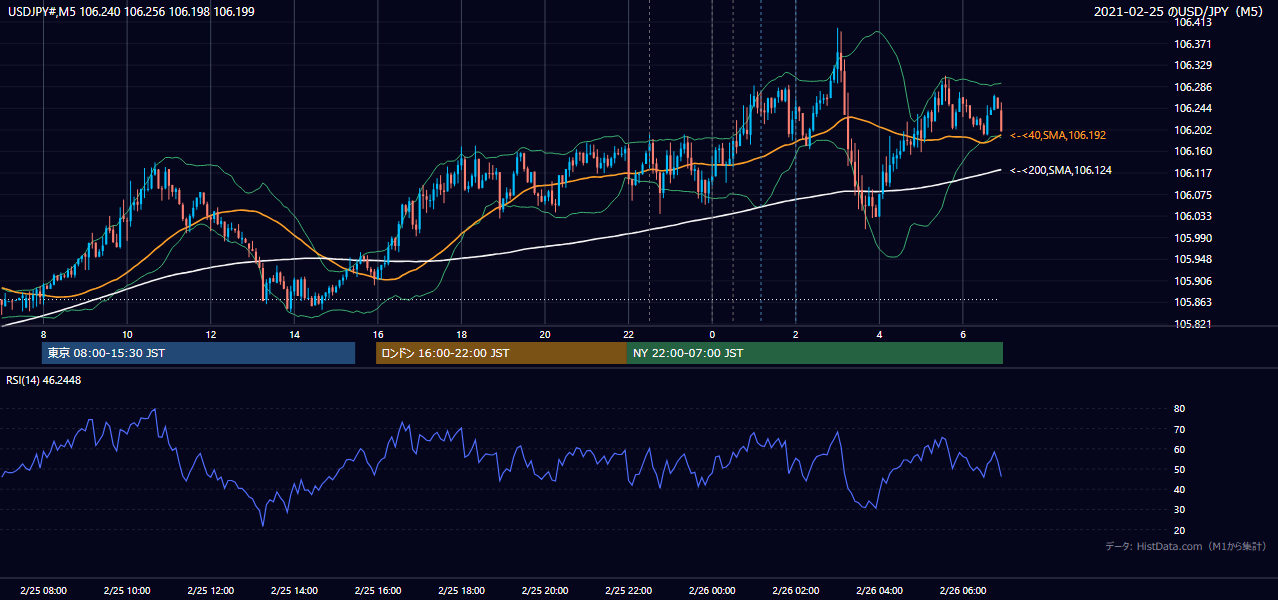Click the 2/25 18:00 time axis label

click(x=461, y=590)
